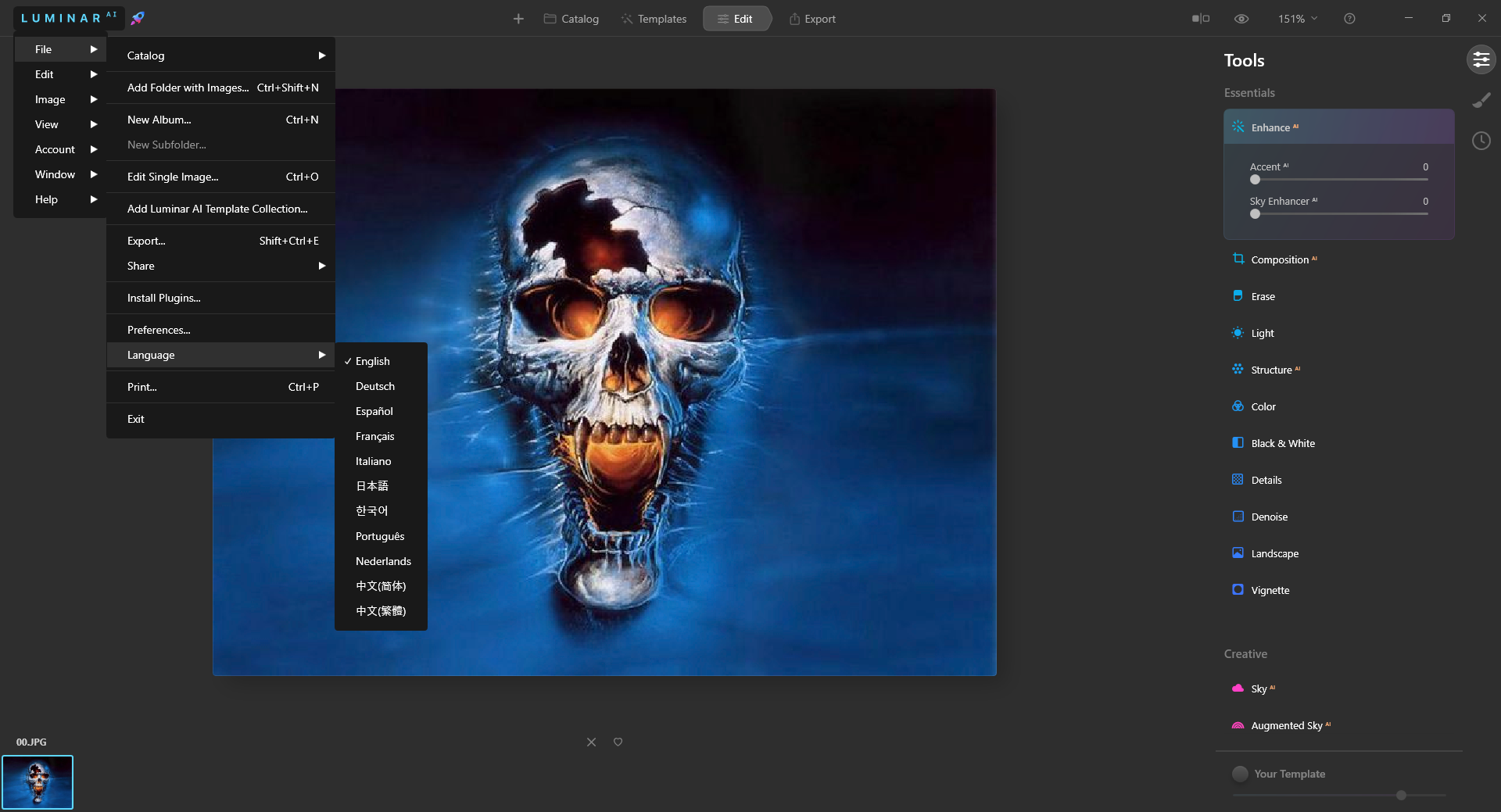1501x812 pixels.
Task: Switch language to Nederlands
Action: pyautogui.click(x=381, y=561)
